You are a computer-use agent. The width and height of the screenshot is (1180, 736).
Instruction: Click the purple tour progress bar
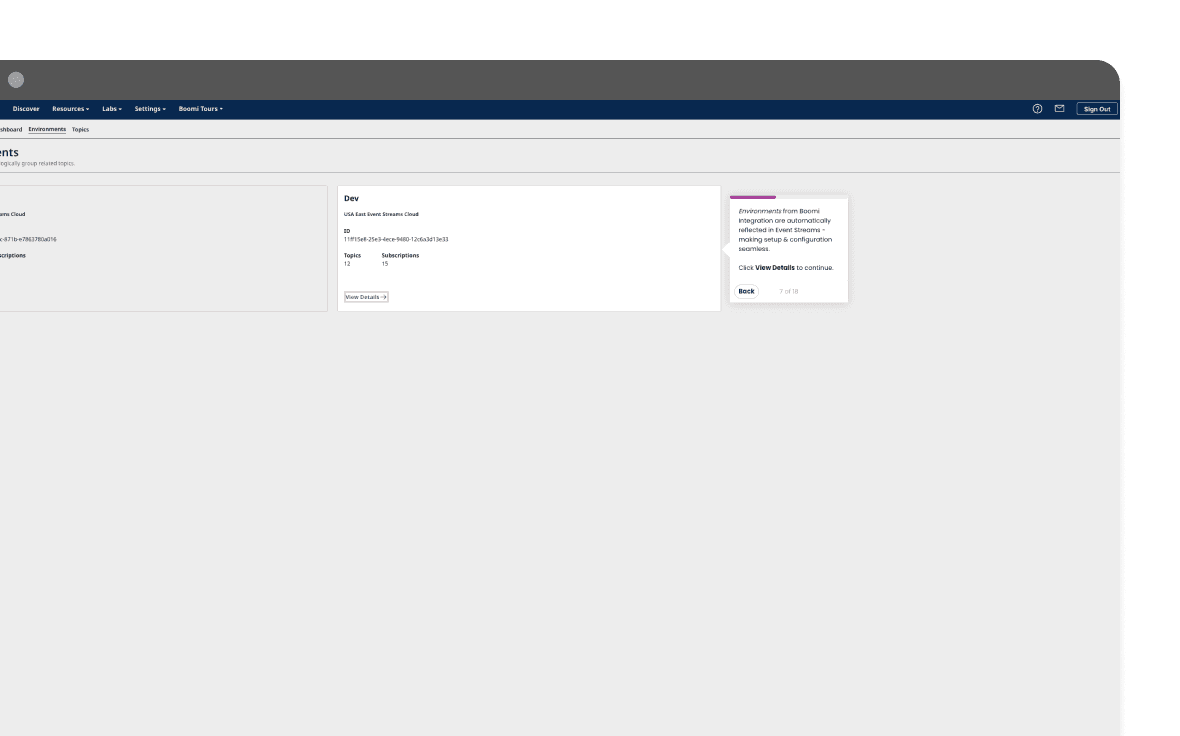pyautogui.click(x=753, y=197)
